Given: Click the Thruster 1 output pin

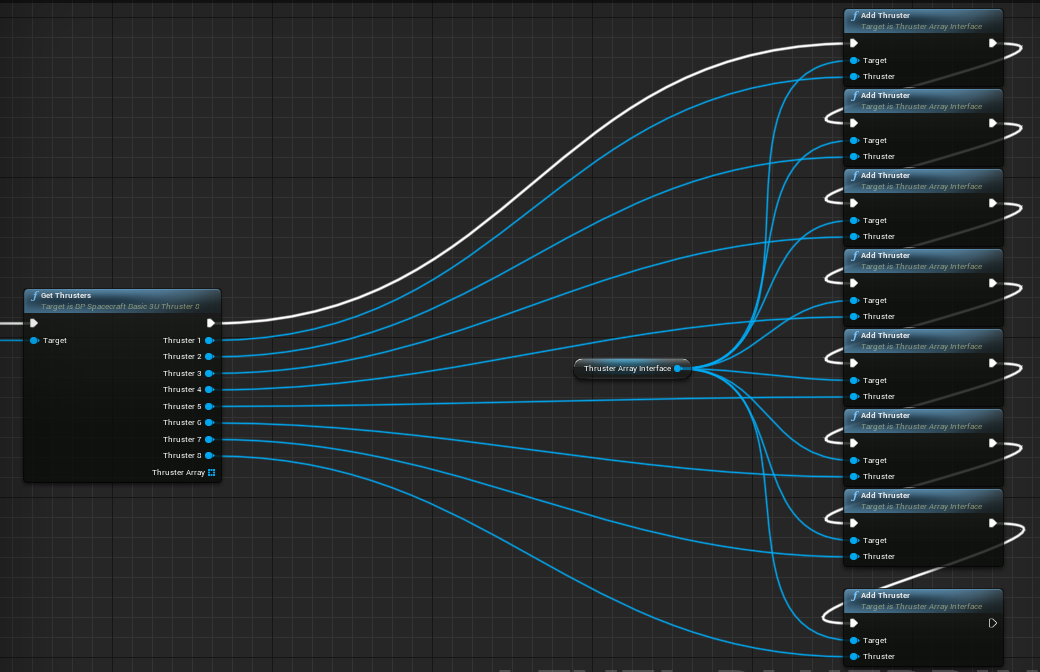Looking at the screenshot, I should click(x=209, y=340).
